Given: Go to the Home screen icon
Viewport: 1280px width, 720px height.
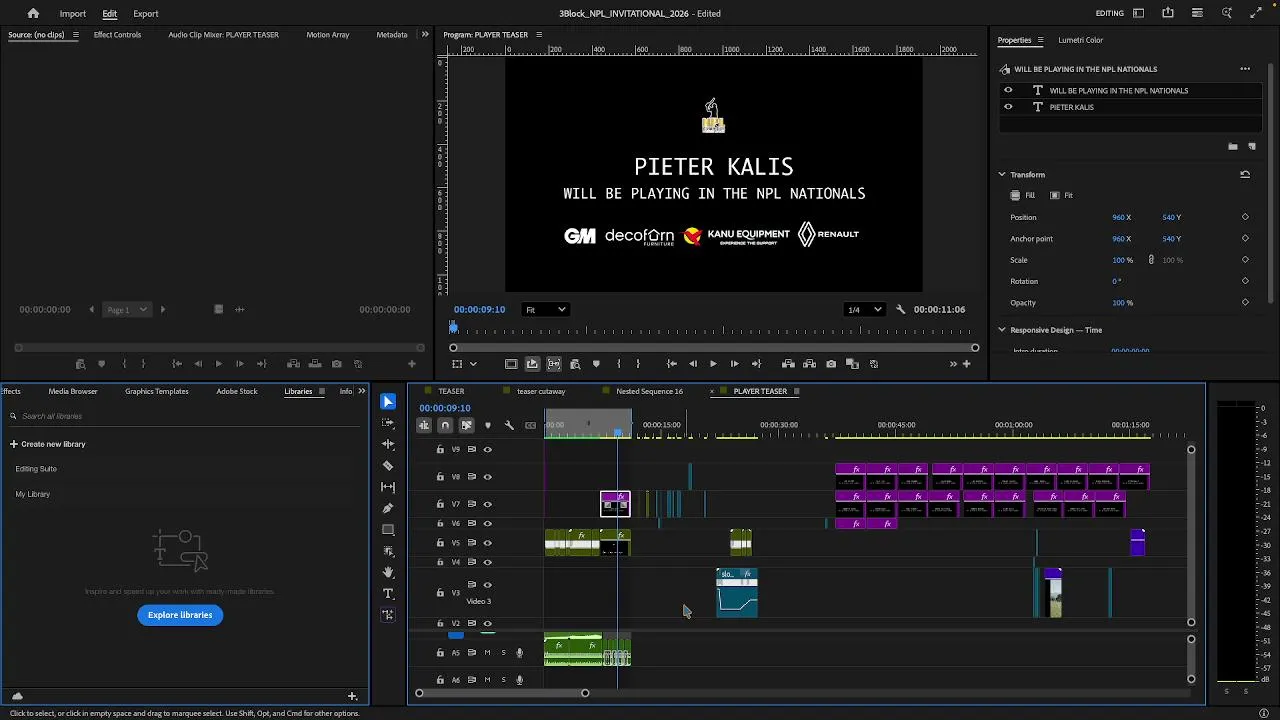Looking at the screenshot, I should (33, 13).
